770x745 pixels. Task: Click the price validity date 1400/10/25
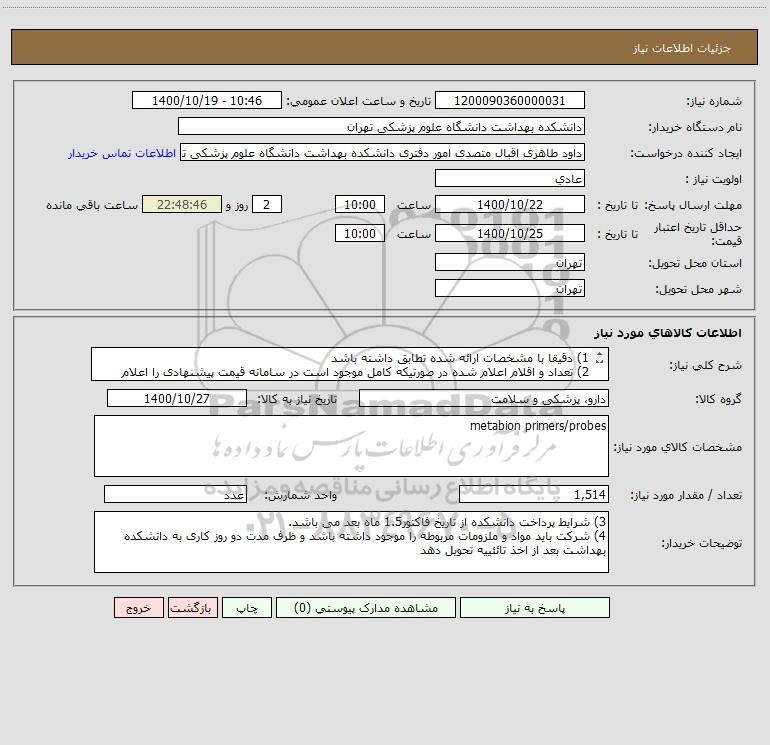pyautogui.click(x=510, y=233)
